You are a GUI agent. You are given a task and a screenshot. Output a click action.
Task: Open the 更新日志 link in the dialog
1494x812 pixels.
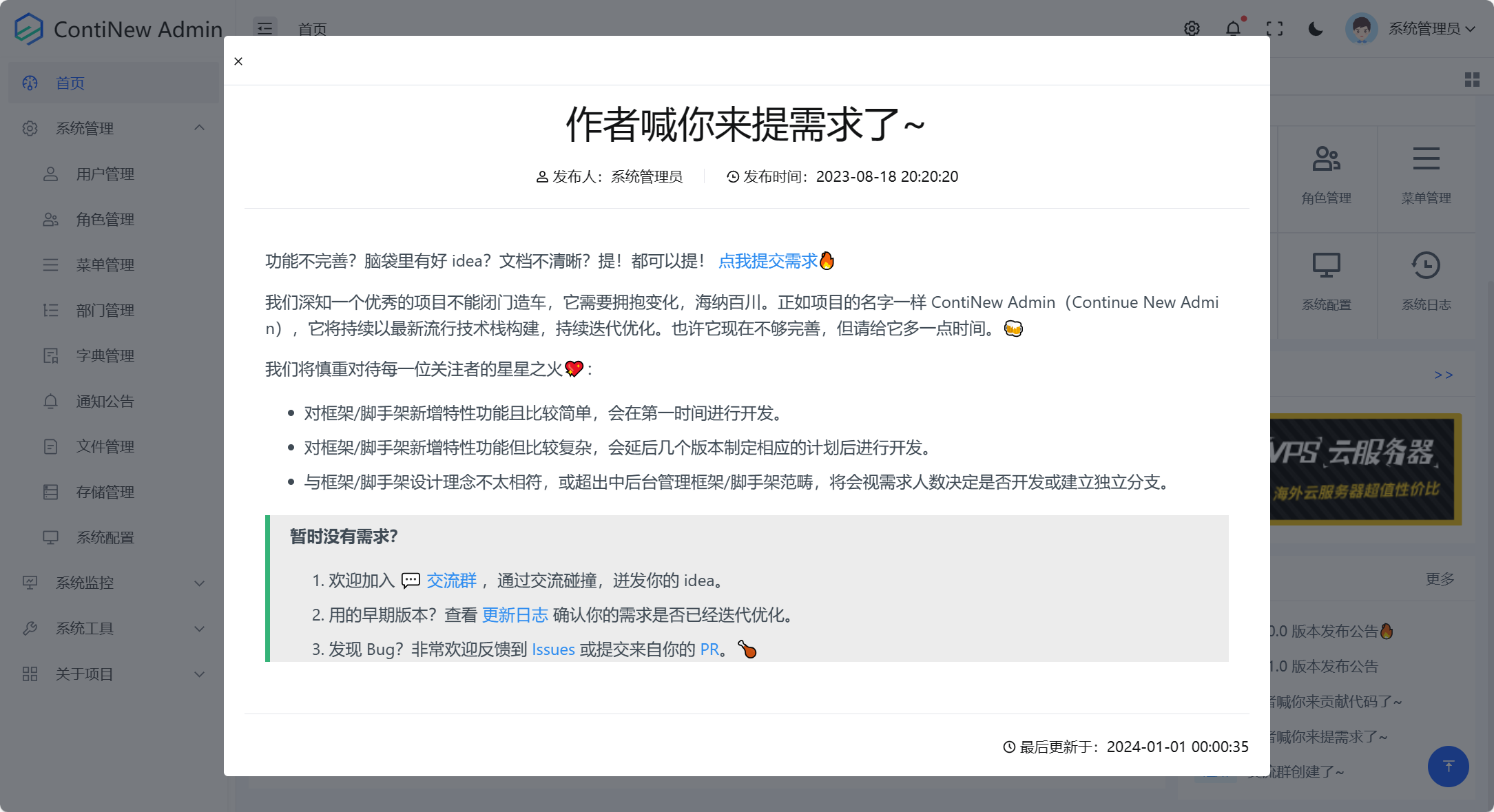(515, 614)
